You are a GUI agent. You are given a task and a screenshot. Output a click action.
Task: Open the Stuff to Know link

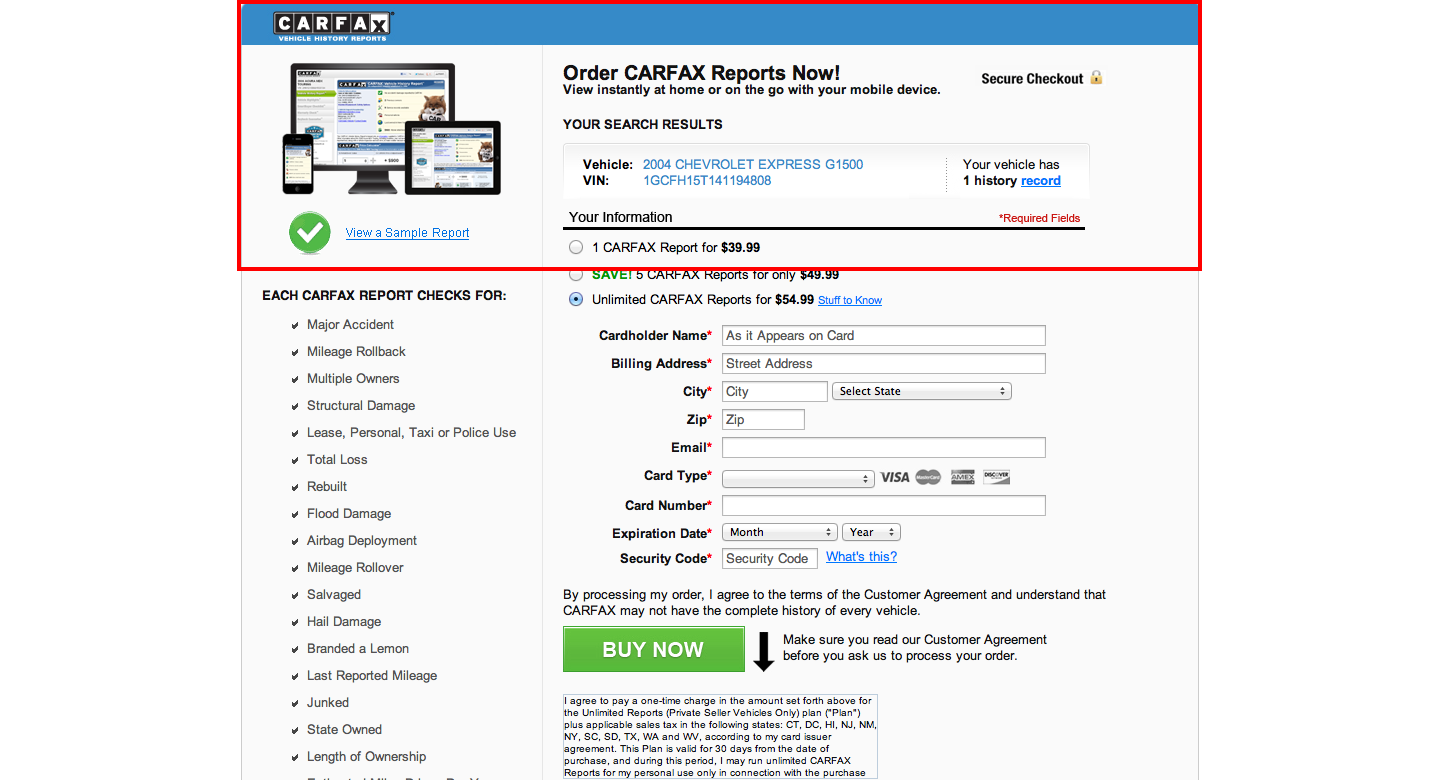tap(850, 300)
